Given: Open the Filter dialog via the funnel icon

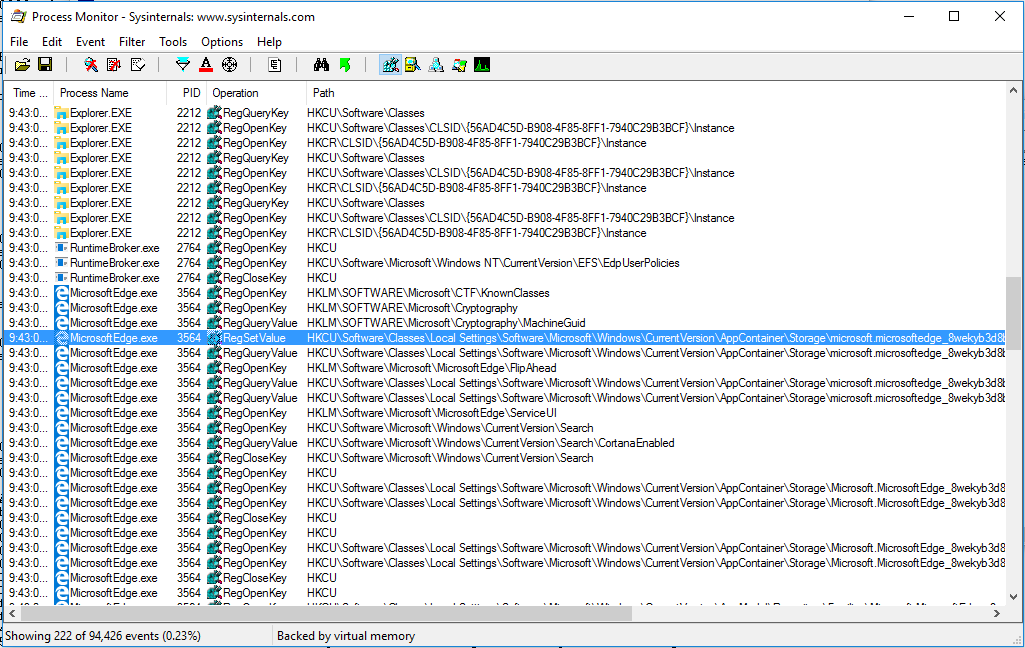Looking at the screenshot, I should [183, 65].
